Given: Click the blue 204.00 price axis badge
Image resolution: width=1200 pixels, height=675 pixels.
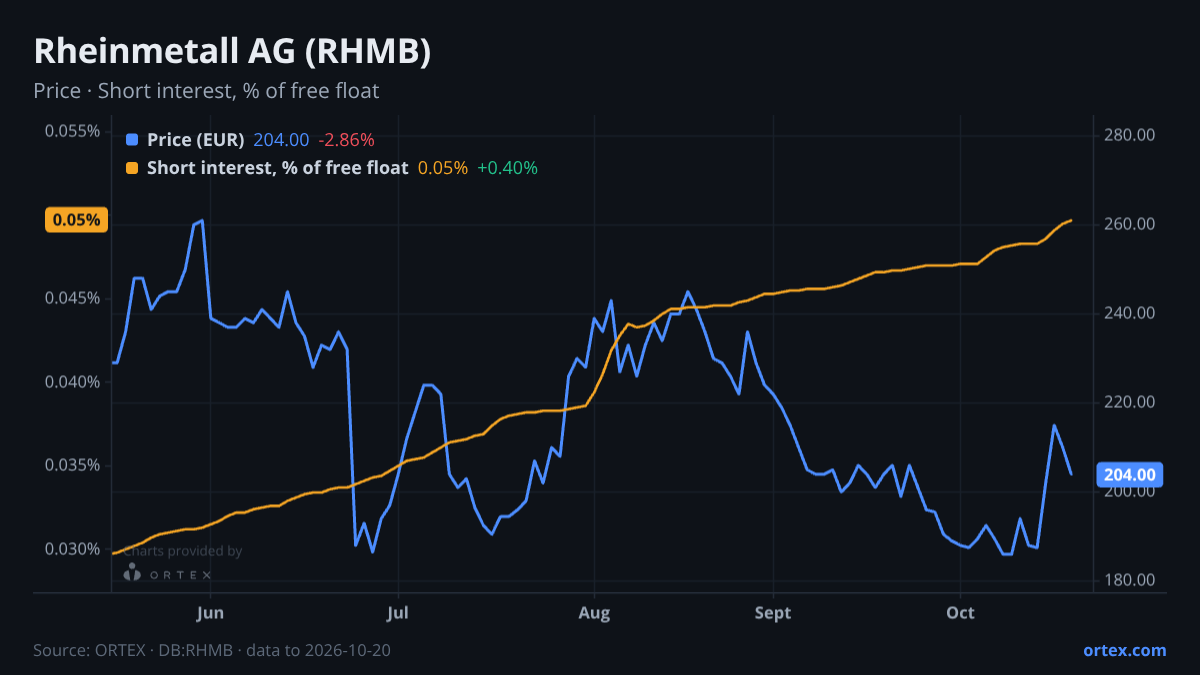Looking at the screenshot, I should click(1130, 474).
